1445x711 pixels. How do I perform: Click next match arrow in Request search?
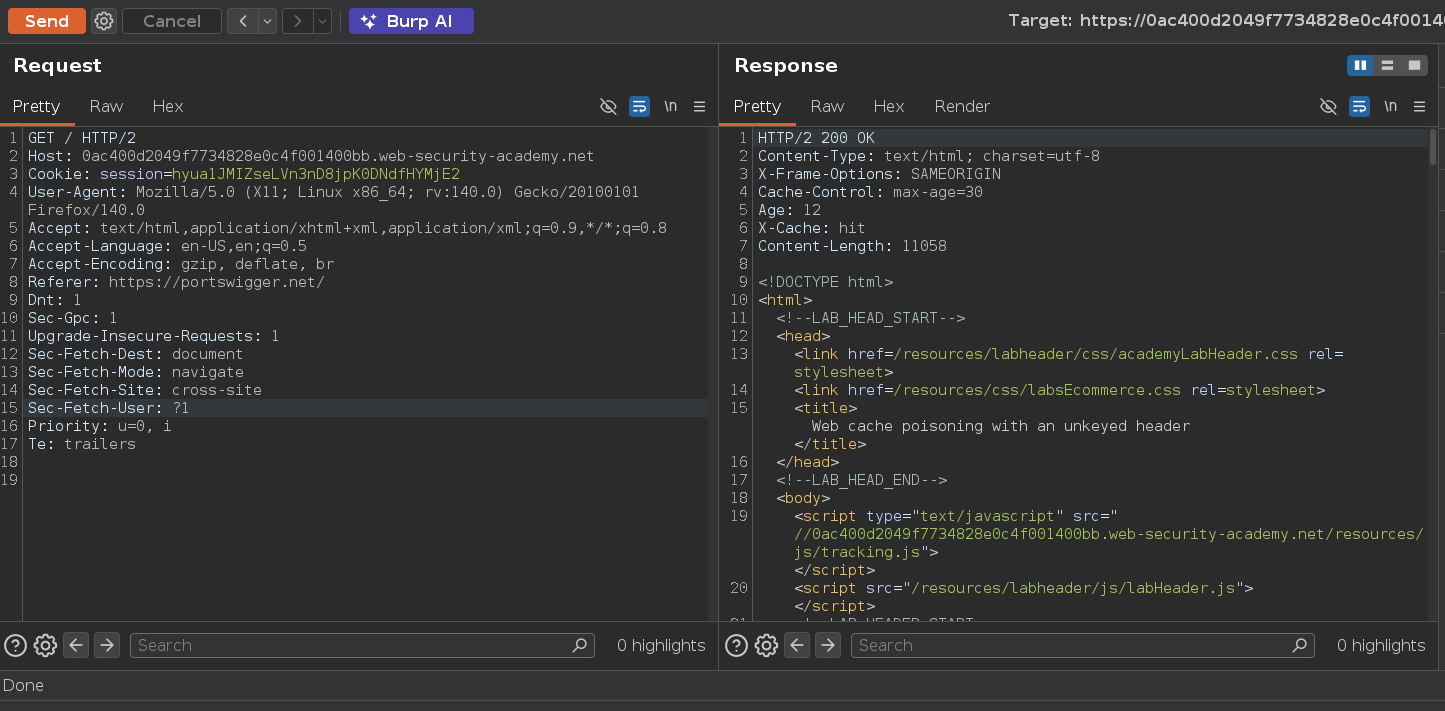point(107,645)
